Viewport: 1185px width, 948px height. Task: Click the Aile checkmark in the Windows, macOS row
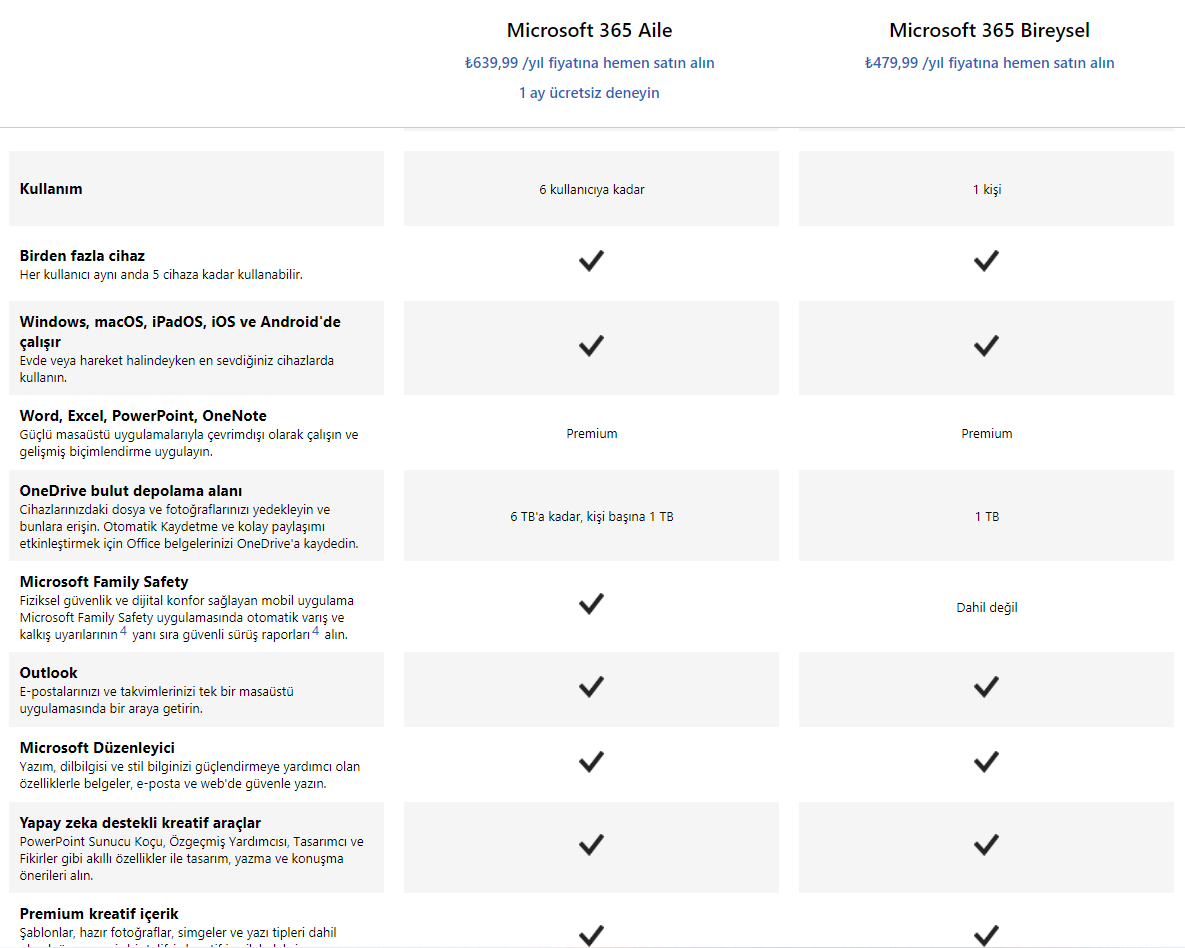tap(591, 346)
